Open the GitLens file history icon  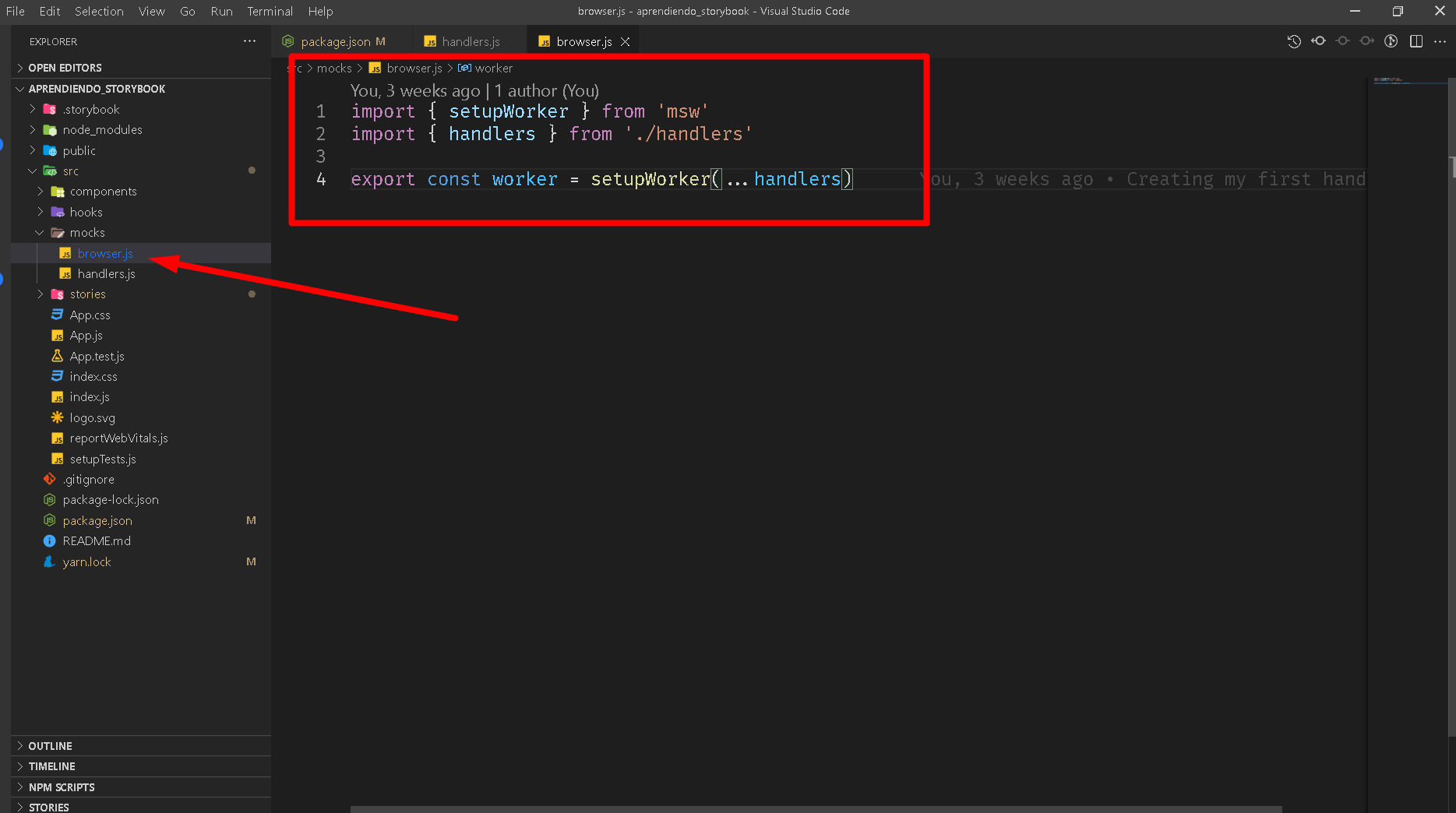click(1294, 42)
